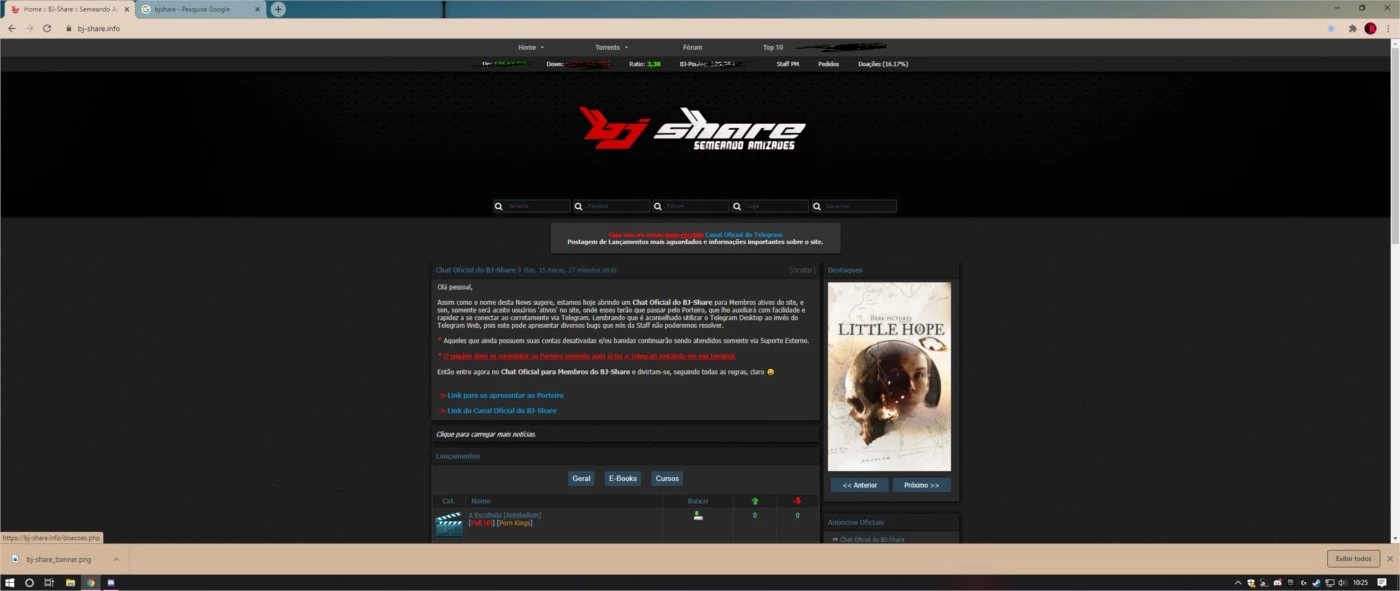Click to load more news (Clique para carregar)
The image size is (1400, 591).
[x=486, y=434]
